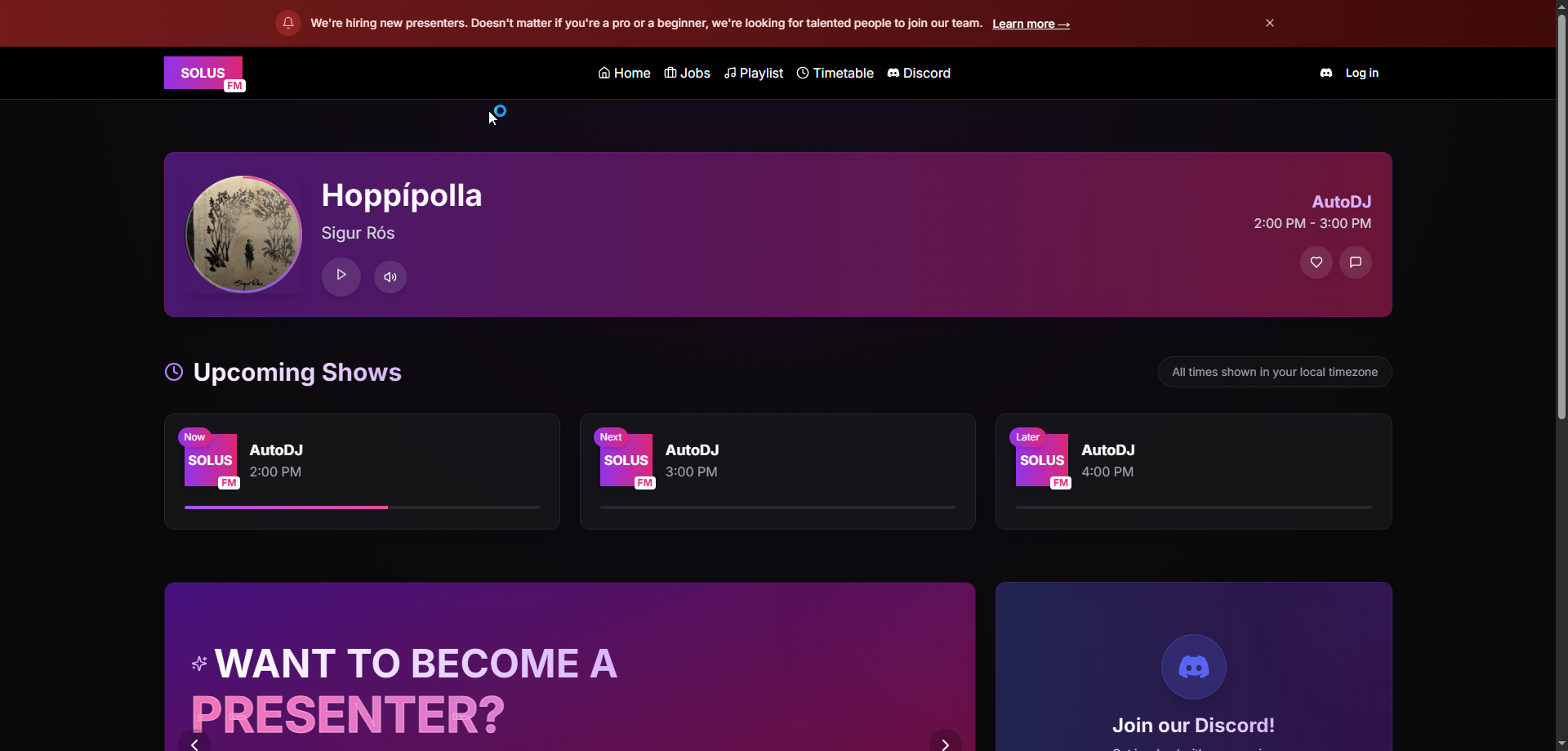The image size is (1568, 751).
Task: Click the Discord icon beside Log in
Action: click(x=1326, y=73)
